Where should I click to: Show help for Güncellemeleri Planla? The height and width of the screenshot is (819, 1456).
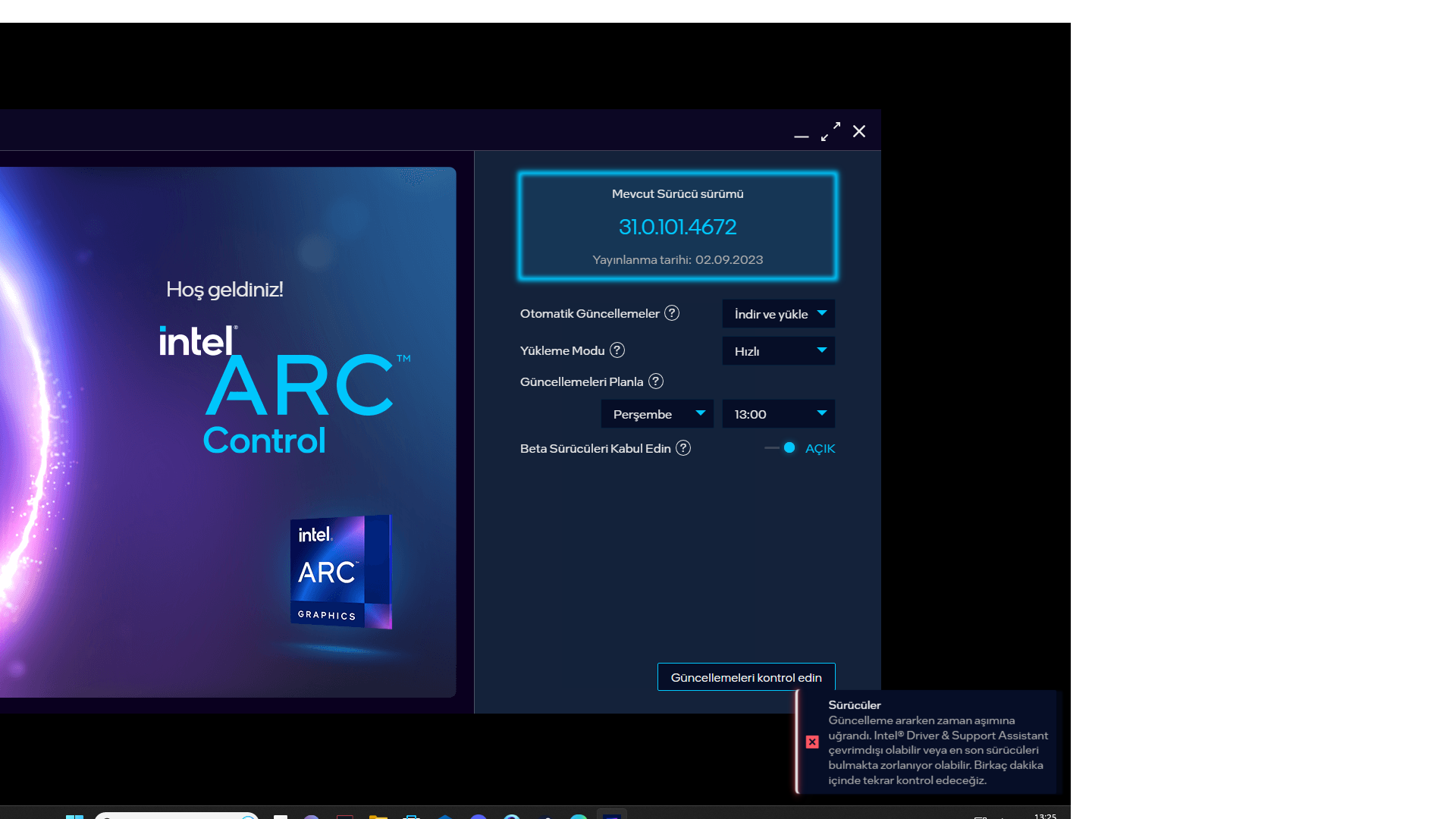(656, 381)
